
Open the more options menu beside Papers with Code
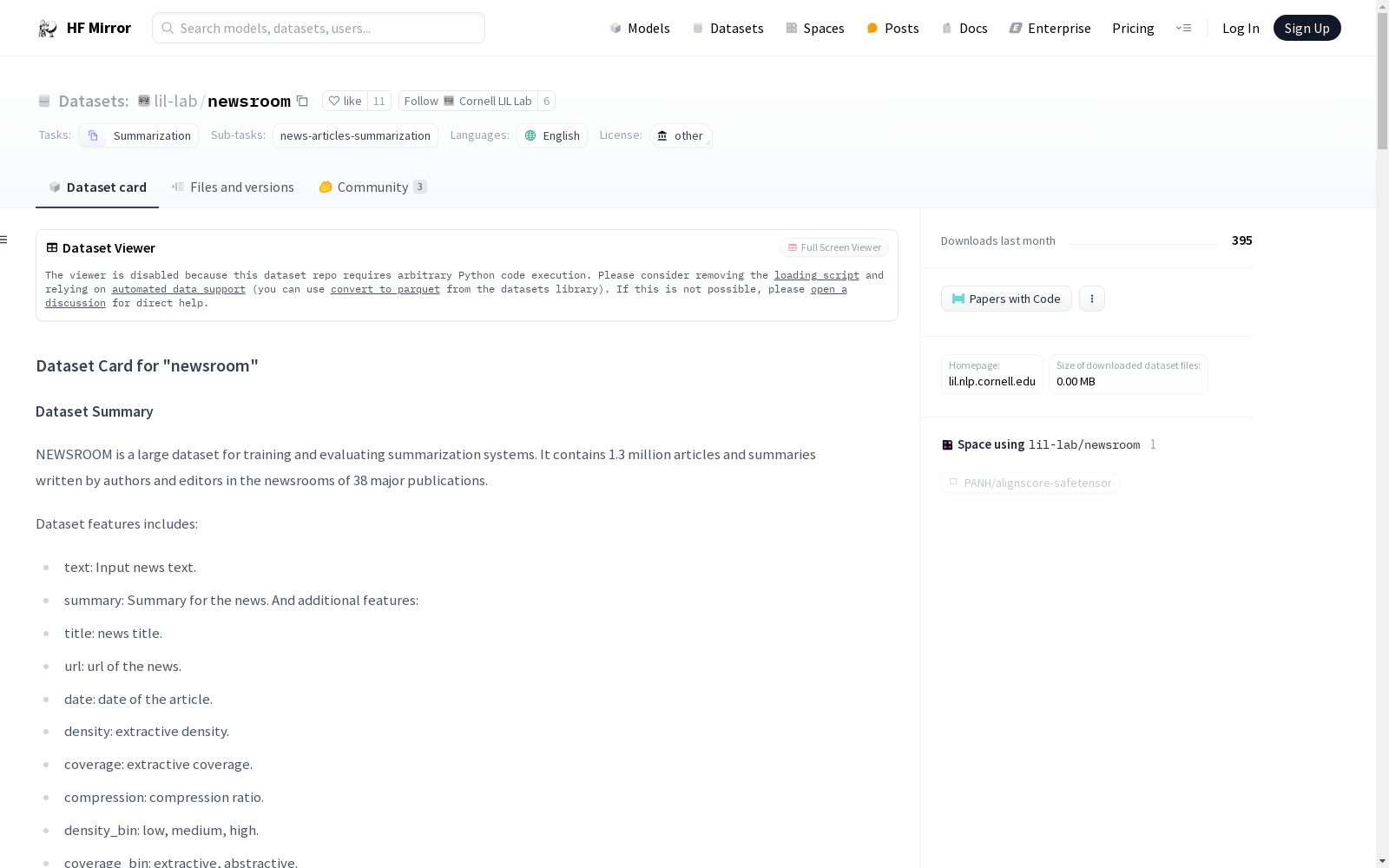(1092, 299)
